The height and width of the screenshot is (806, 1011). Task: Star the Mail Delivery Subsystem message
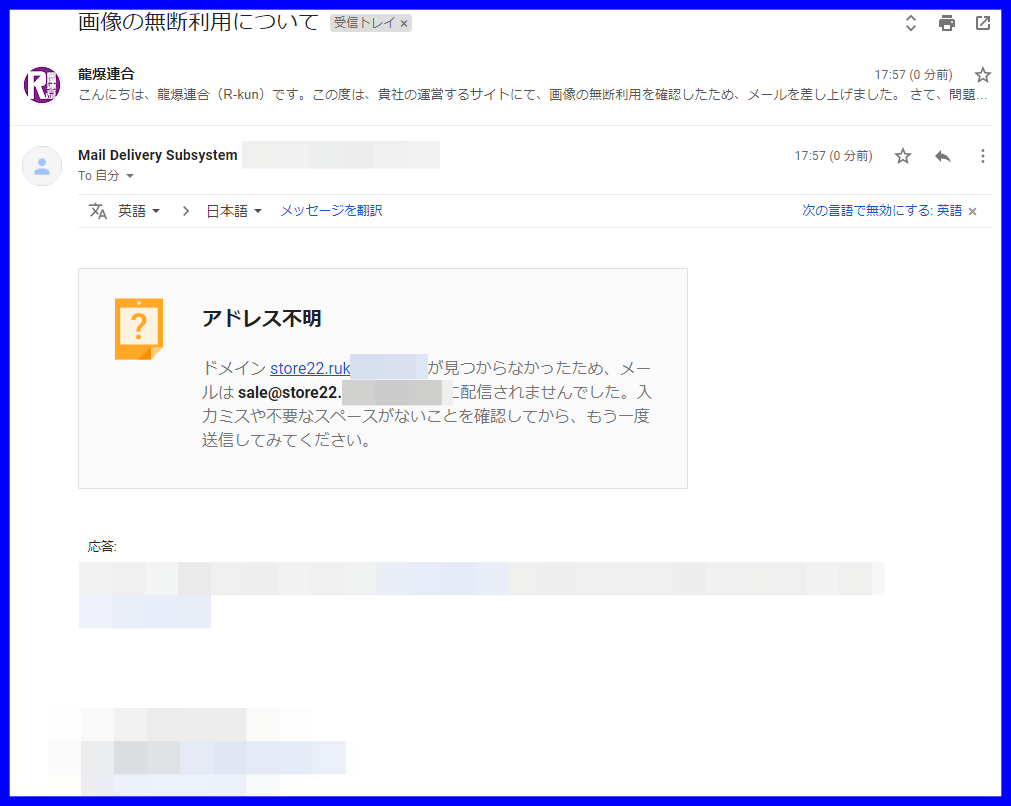(902, 156)
